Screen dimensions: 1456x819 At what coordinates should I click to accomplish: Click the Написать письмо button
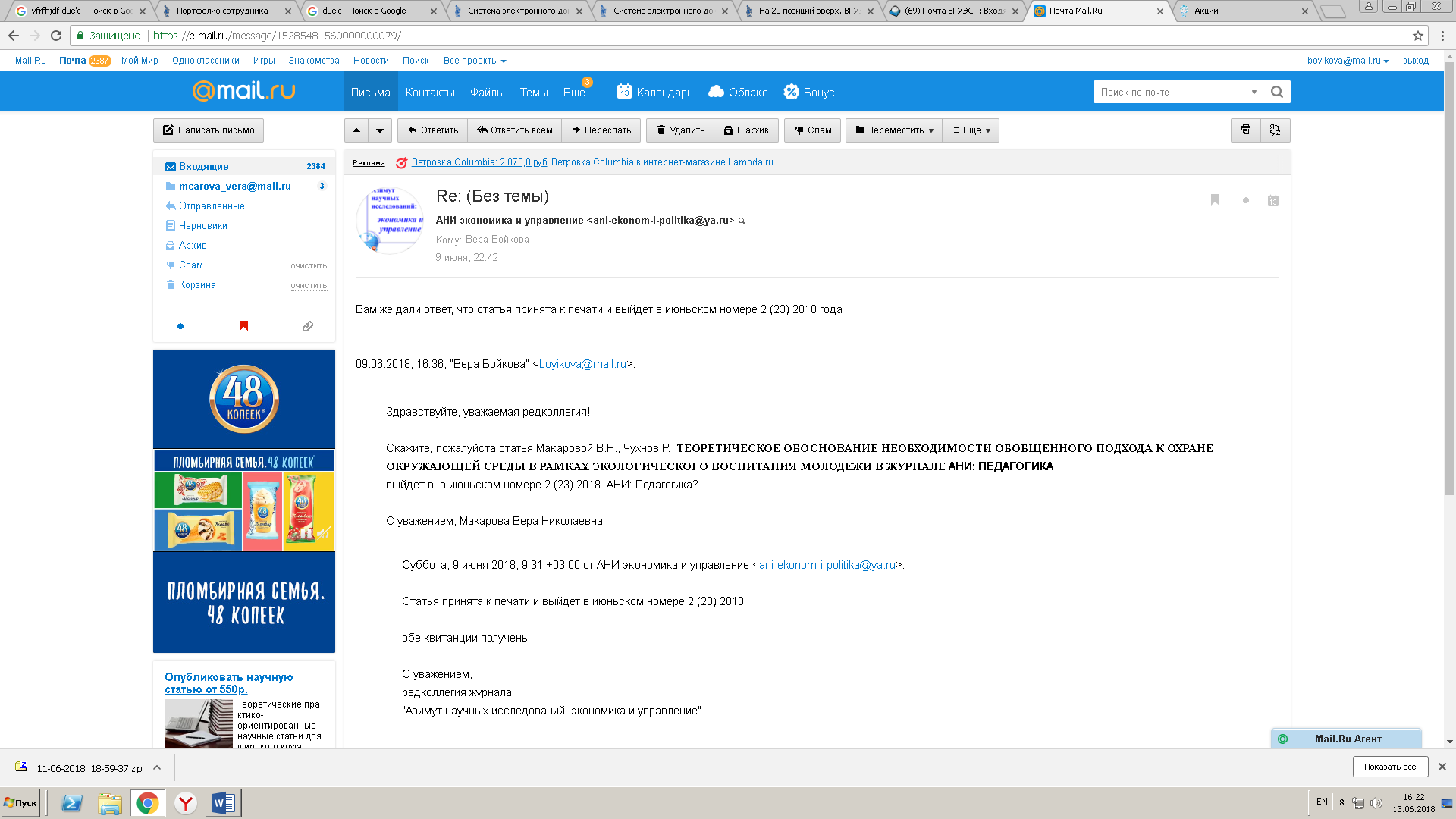tap(209, 130)
